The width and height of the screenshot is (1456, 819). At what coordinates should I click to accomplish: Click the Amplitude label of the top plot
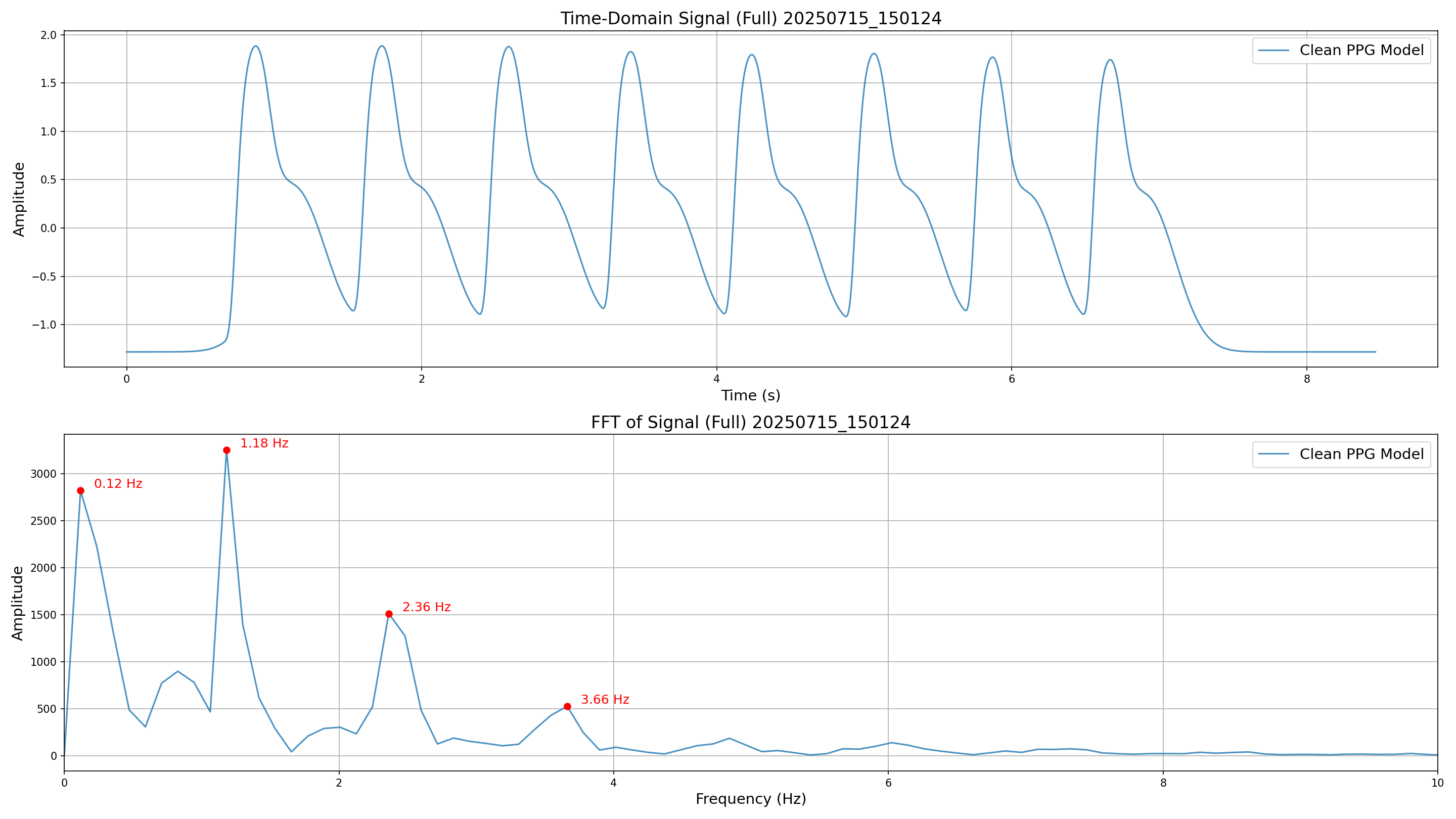pos(19,199)
